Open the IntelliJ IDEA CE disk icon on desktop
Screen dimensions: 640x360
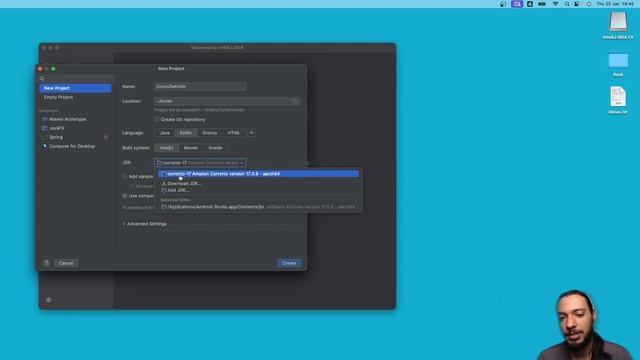tap(618, 21)
